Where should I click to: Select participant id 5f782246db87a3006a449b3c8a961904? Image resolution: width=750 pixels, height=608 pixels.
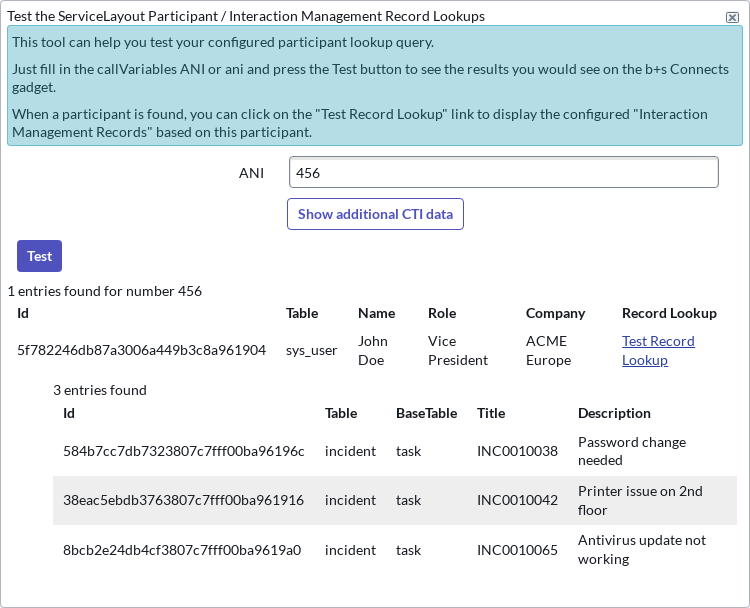(x=142, y=350)
